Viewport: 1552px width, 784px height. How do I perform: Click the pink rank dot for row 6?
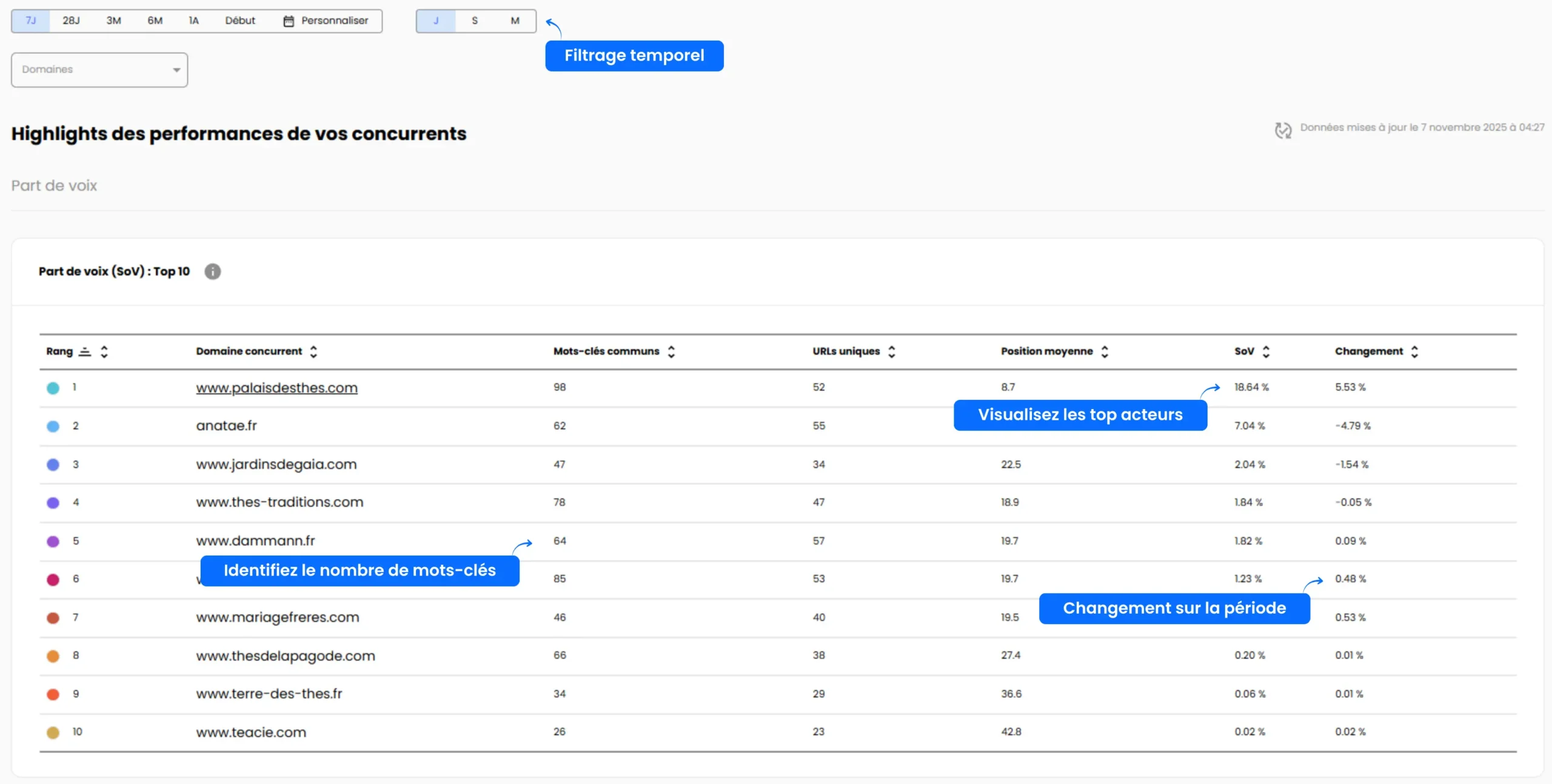53,579
